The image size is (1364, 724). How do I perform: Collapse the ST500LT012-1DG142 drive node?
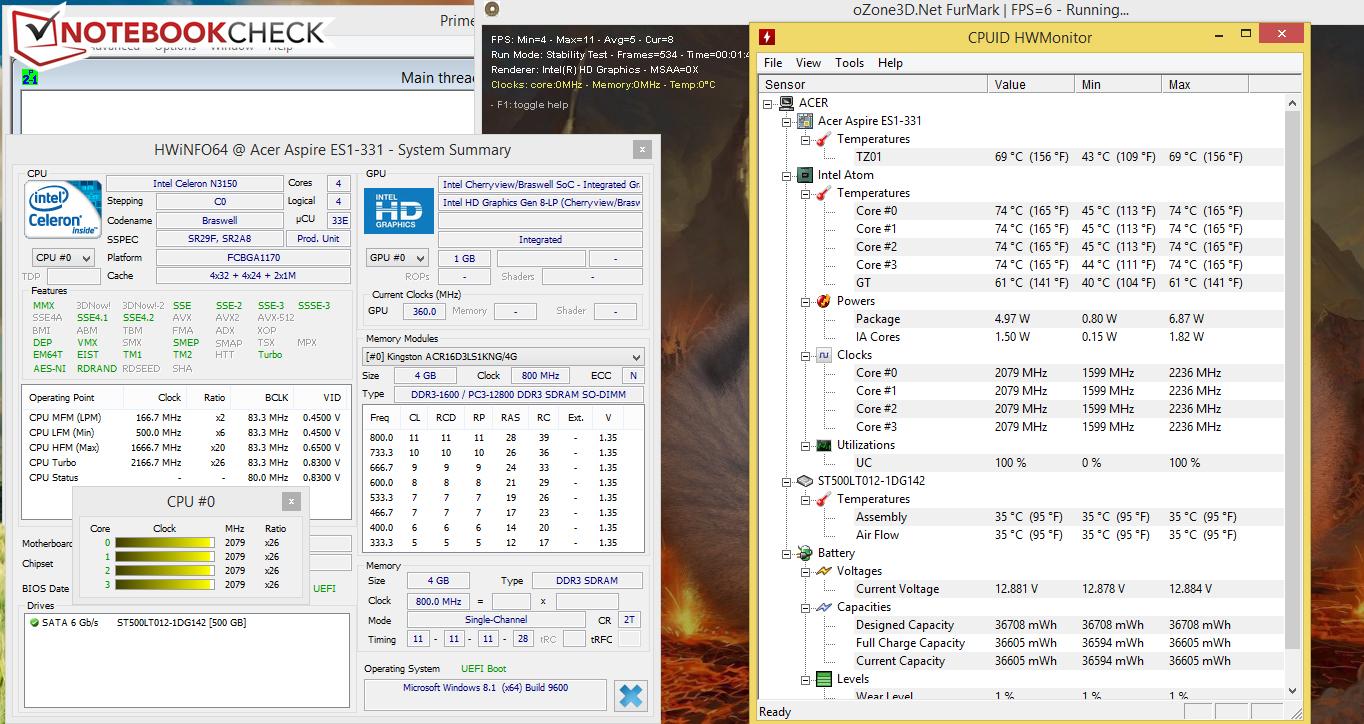pos(787,481)
